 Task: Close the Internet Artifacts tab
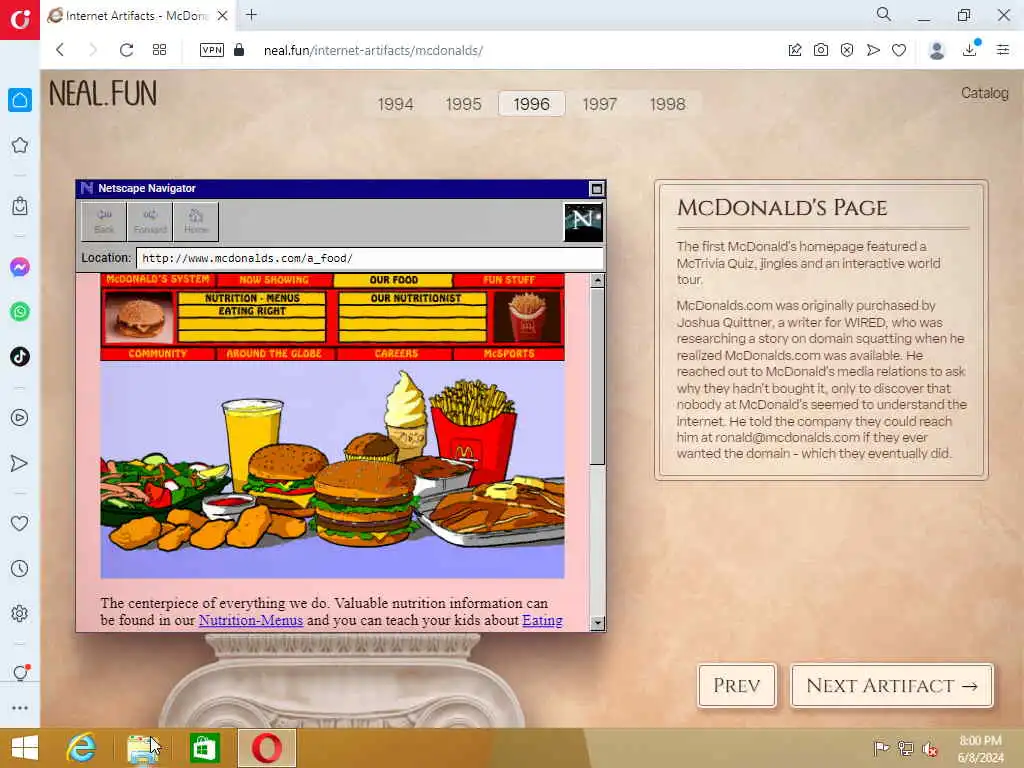click(x=222, y=15)
